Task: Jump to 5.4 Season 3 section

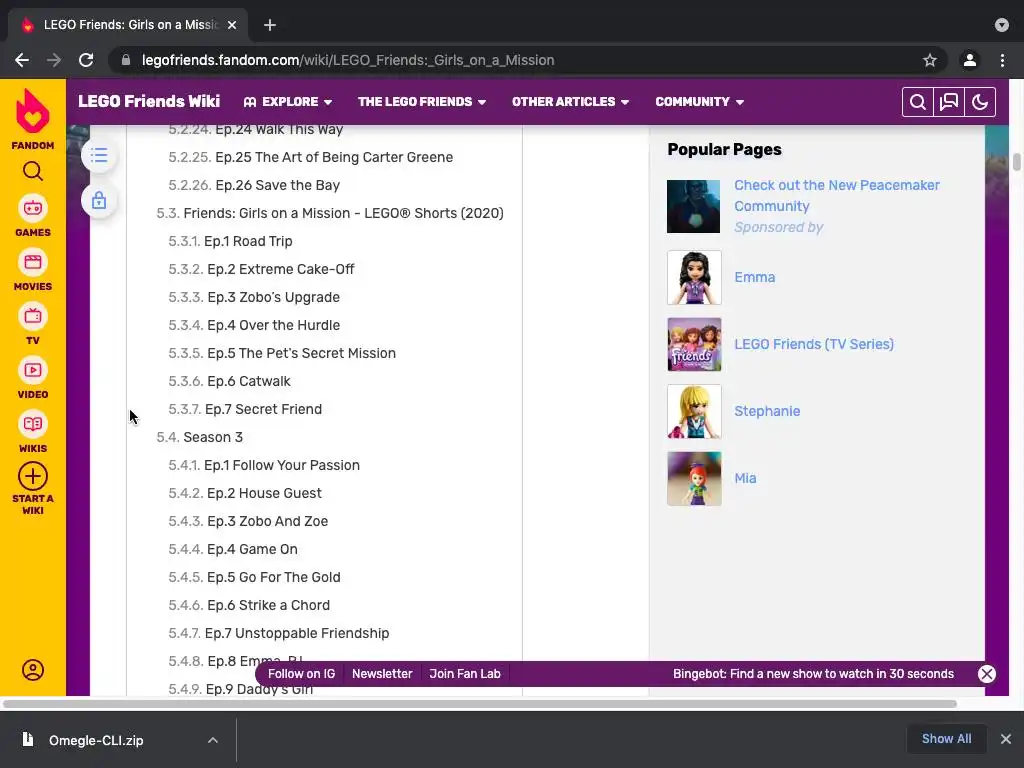Action: pyautogui.click(x=199, y=438)
